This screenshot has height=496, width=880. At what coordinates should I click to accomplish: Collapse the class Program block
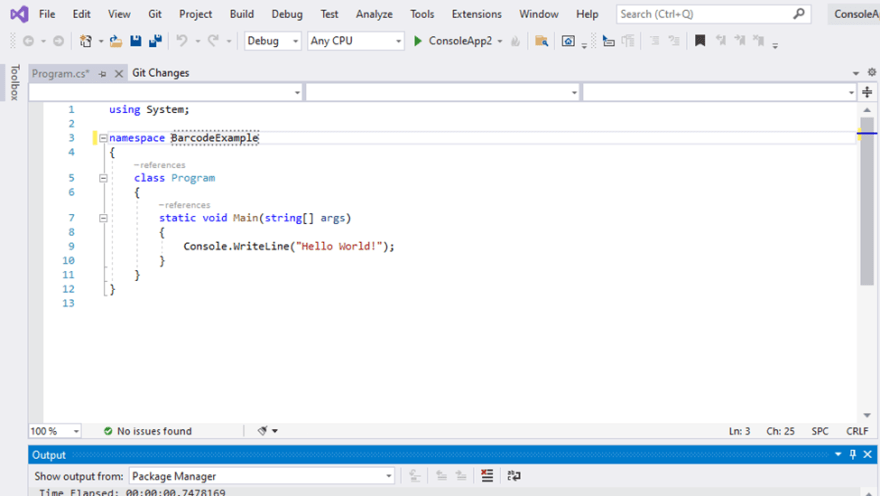pos(103,178)
